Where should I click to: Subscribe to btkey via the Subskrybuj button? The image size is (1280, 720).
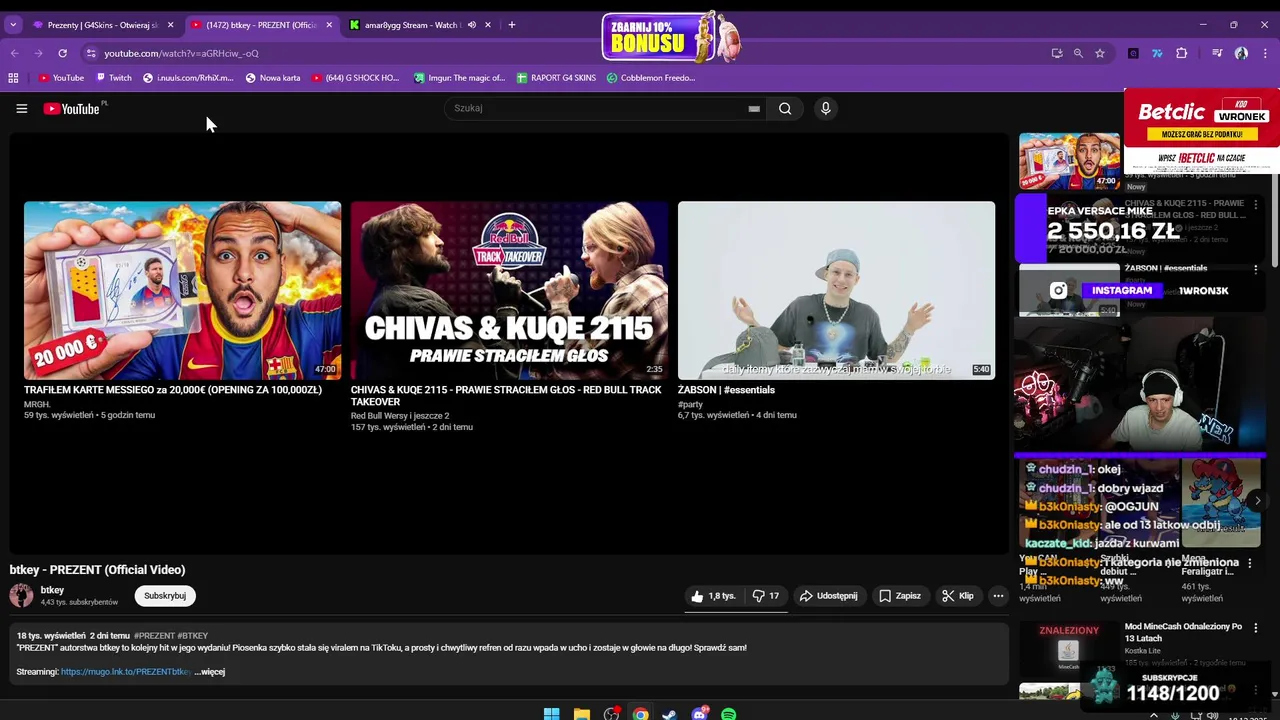(165, 596)
